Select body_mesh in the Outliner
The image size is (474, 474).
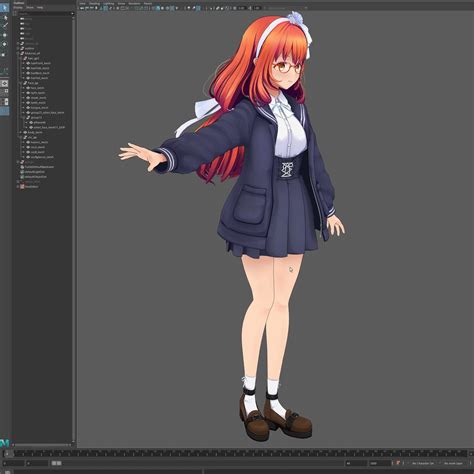click(35, 132)
